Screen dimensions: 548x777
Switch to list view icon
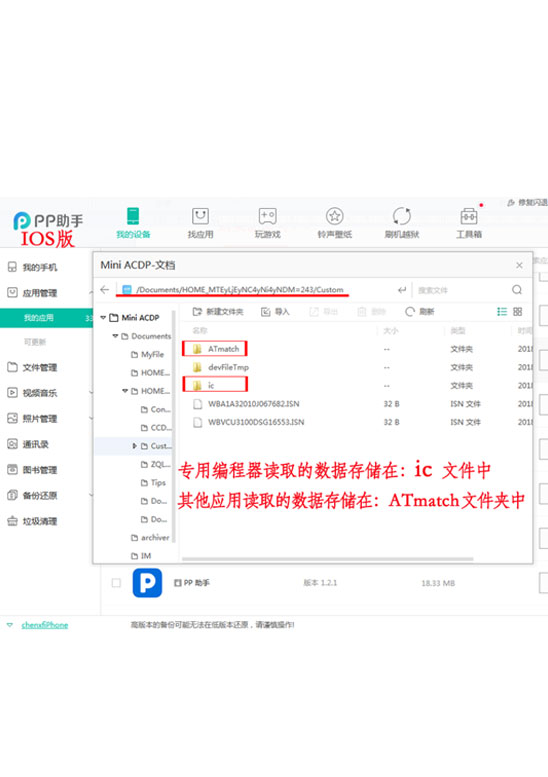click(x=502, y=312)
